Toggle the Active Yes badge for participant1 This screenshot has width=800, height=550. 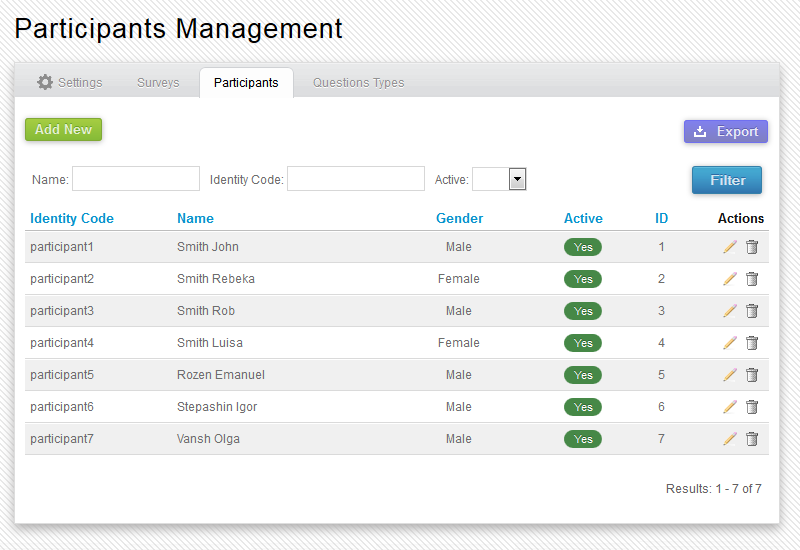[583, 247]
